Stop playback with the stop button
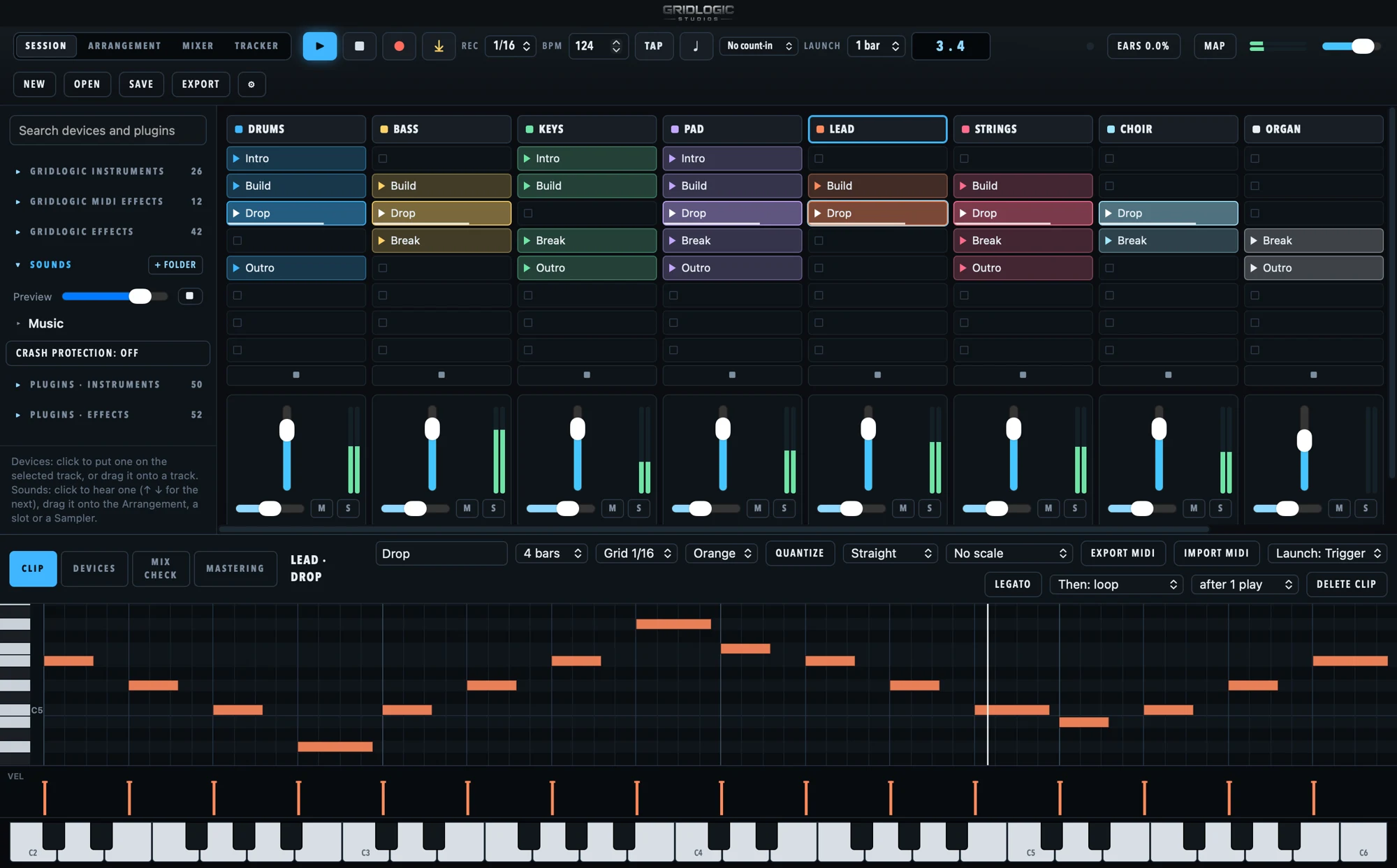 click(x=359, y=46)
